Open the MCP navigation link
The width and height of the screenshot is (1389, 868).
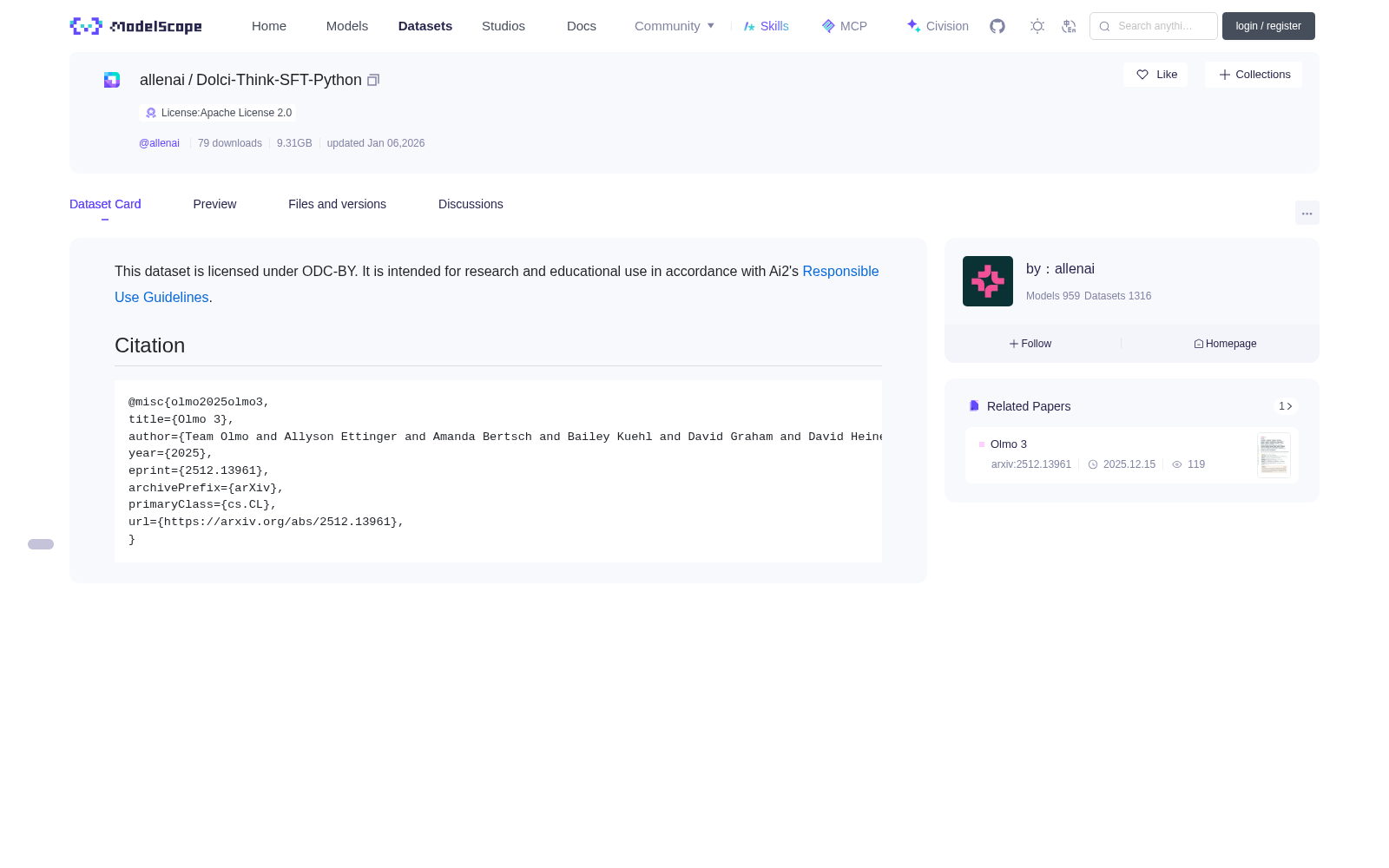click(x=844, y=26)
